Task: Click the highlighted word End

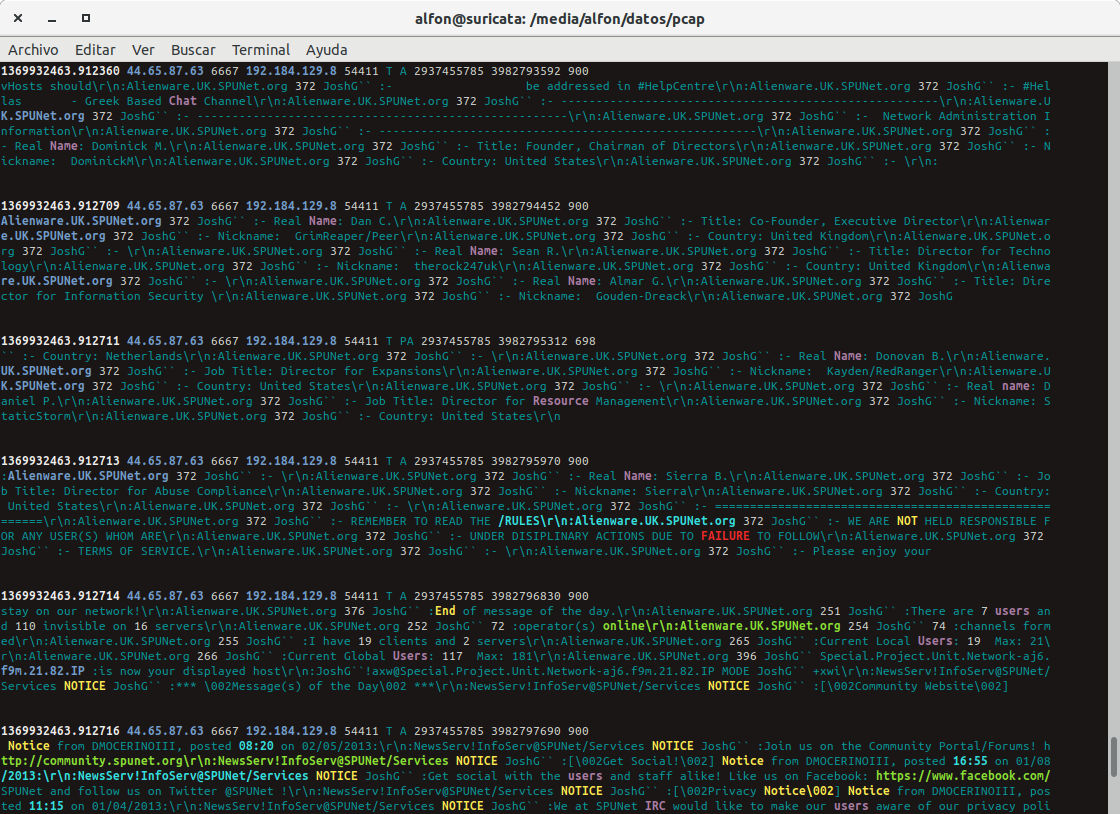Action: click(445, 611)
